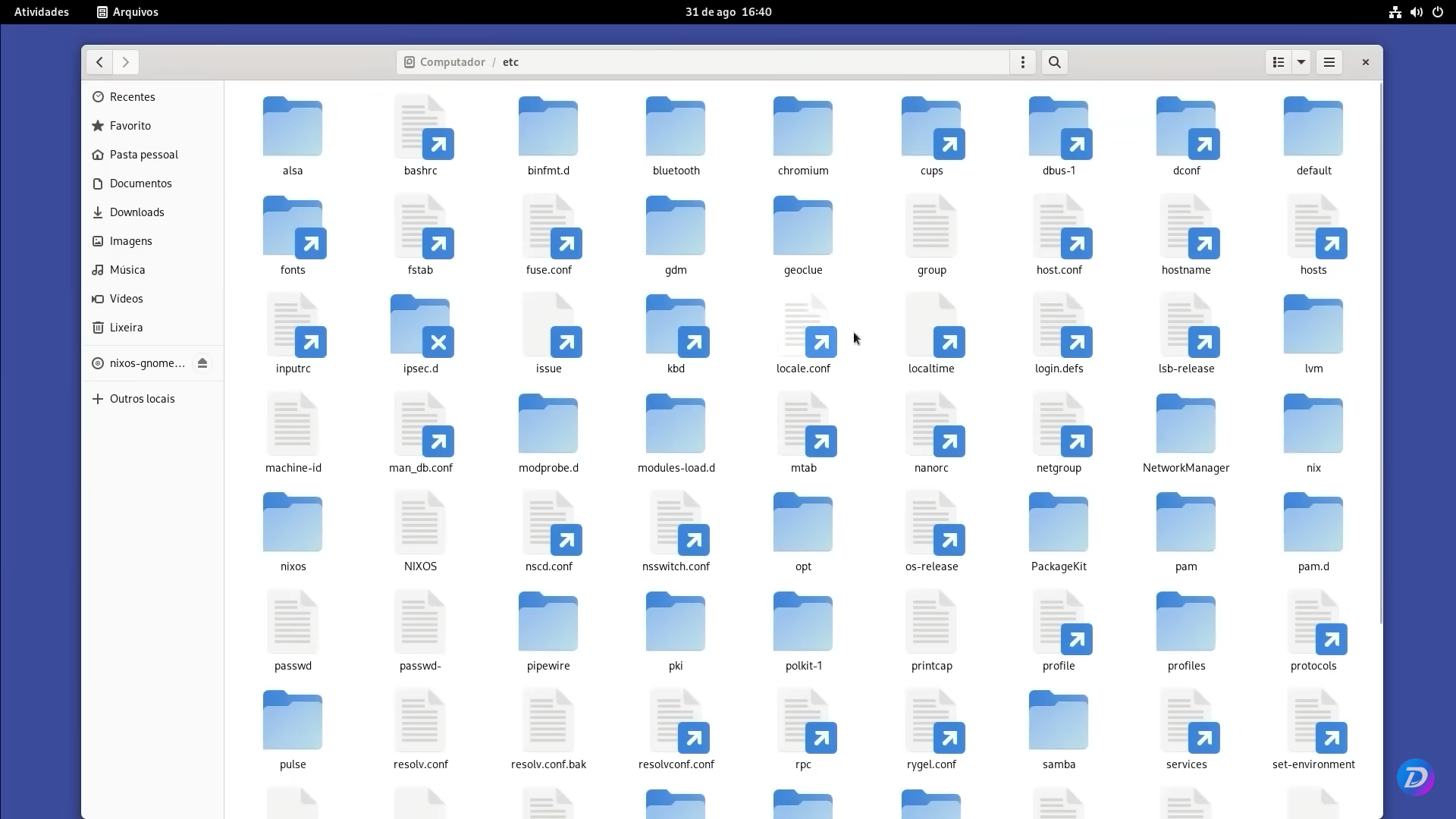Navigate to Computador via the breadcrumb

pyautogui.click(x=451, y=62)
